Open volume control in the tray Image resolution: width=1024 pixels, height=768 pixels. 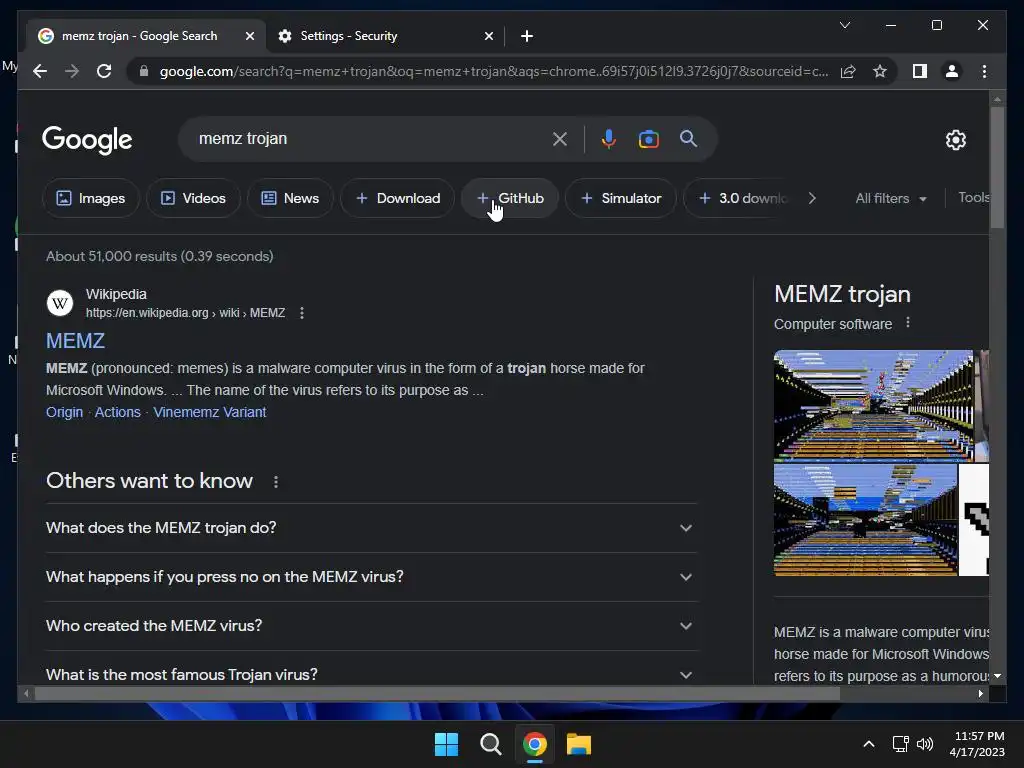925,744
